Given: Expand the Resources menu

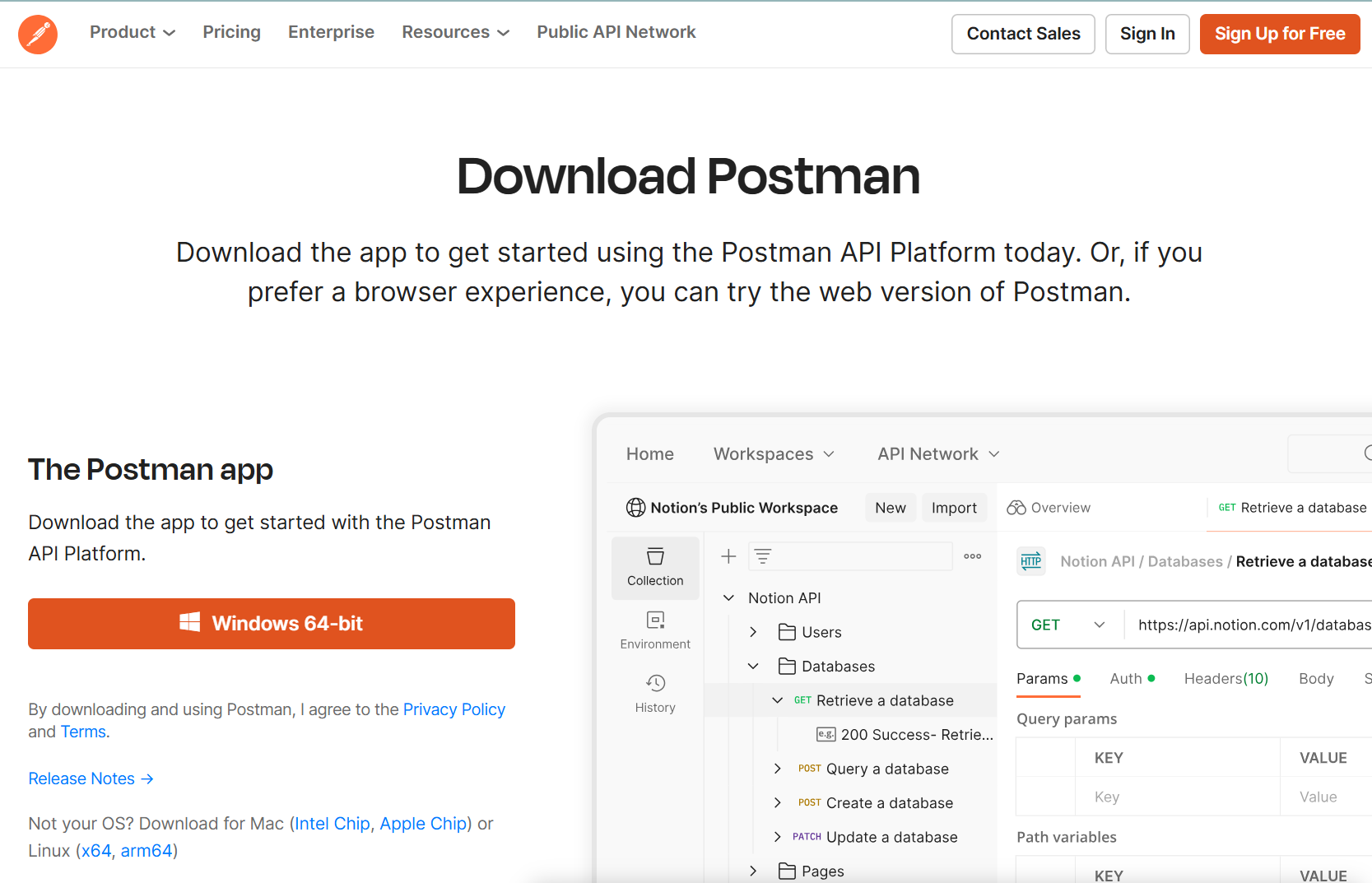Looking at the screenshot, I should point(456,32).
